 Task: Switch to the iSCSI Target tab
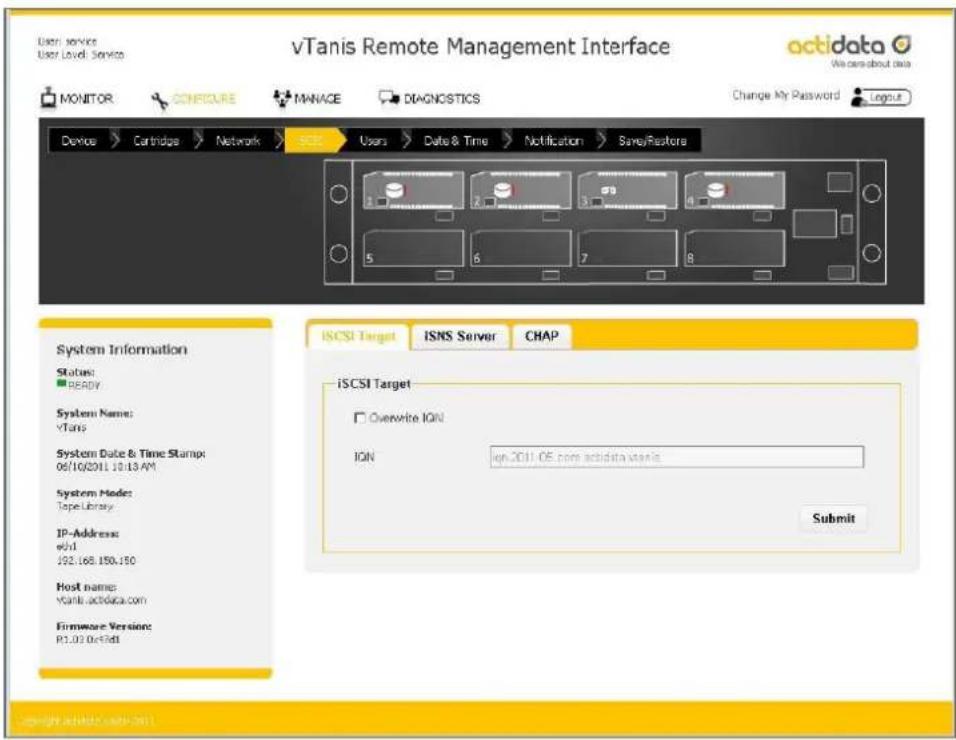[358, 336]
